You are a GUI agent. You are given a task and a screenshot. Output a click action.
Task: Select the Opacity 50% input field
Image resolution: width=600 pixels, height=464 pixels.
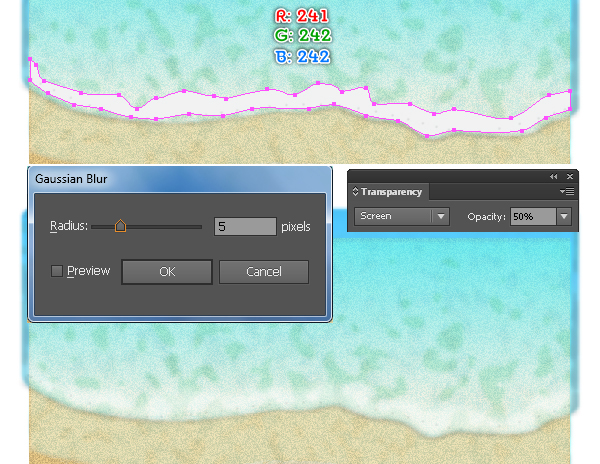[x=533, y=217]
